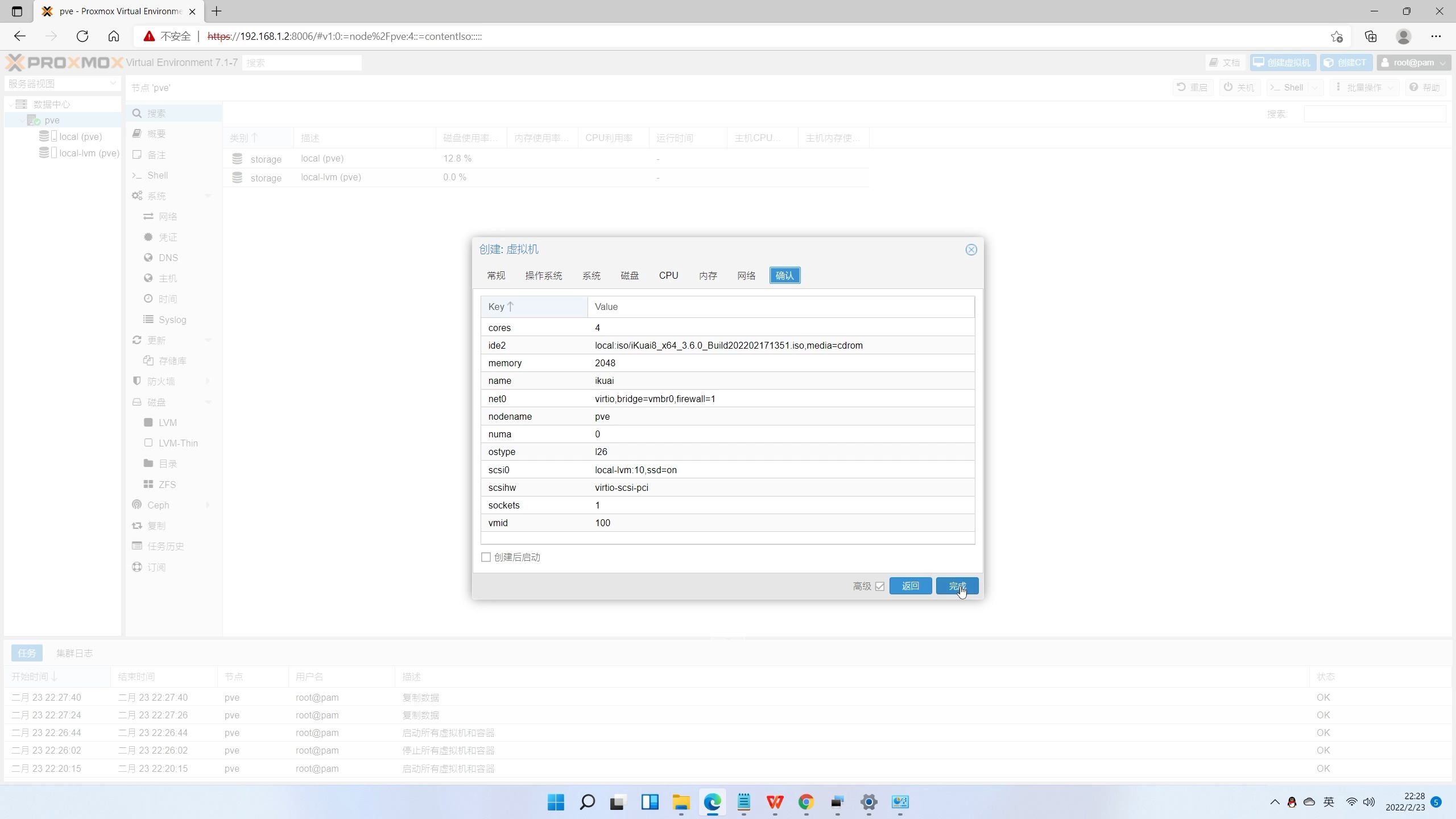This screenshot has width=1456, height=819.
Task: Go to browser home icon
Action: (x=114, y=36)
